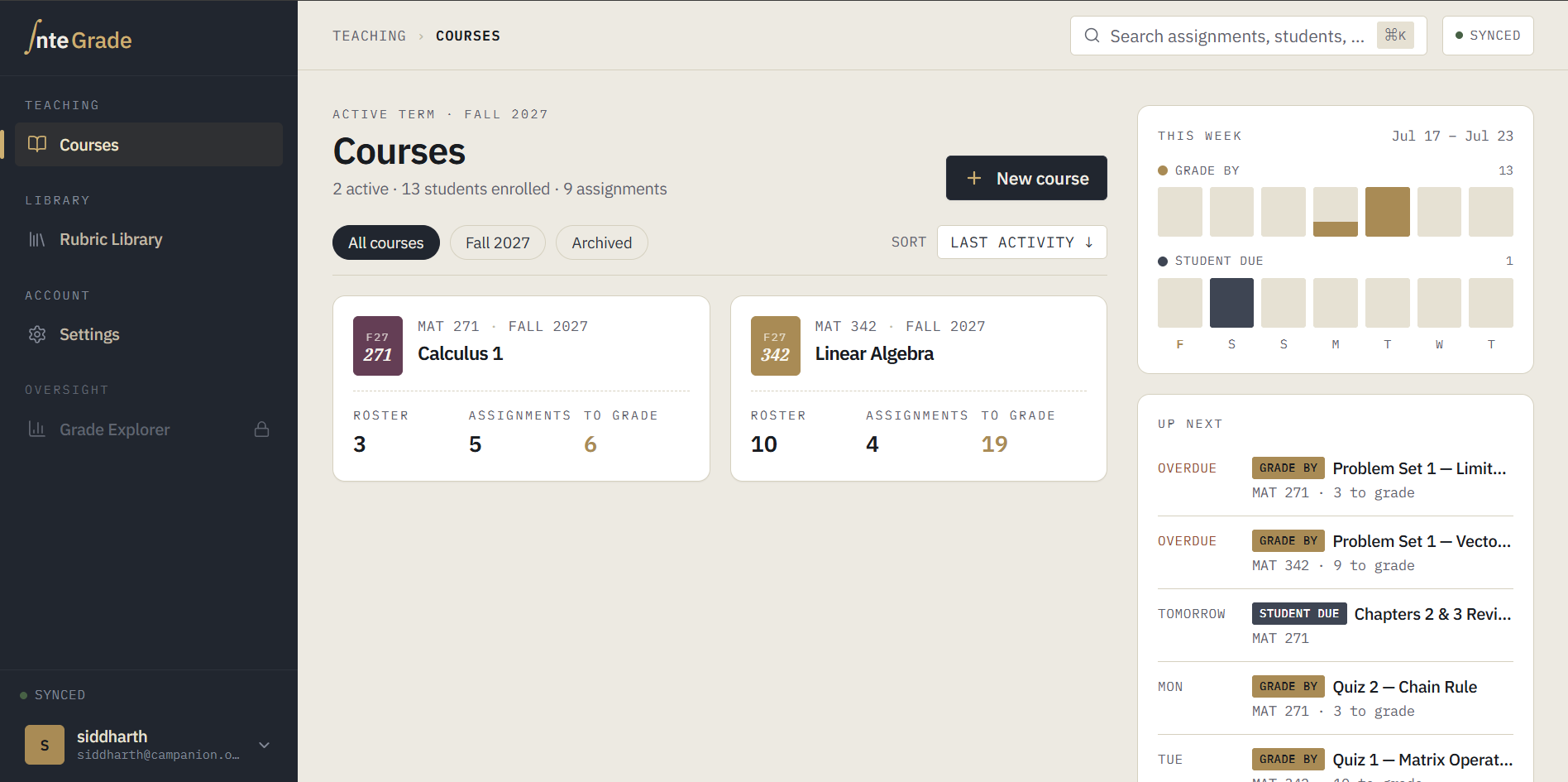Open the Calculus 1 course card
Screen dimensions: 1568x782
521,388
